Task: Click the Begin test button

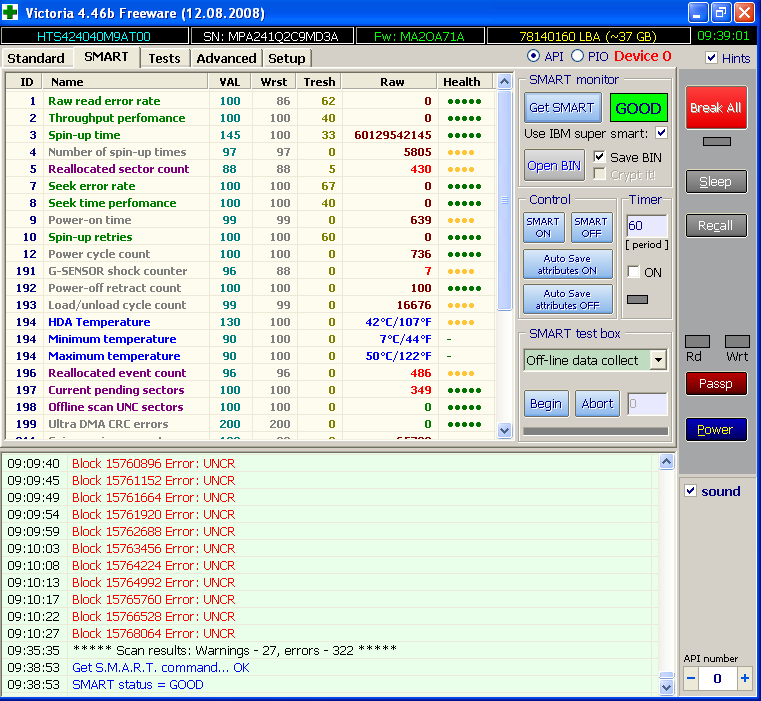Action: point(546,403)
